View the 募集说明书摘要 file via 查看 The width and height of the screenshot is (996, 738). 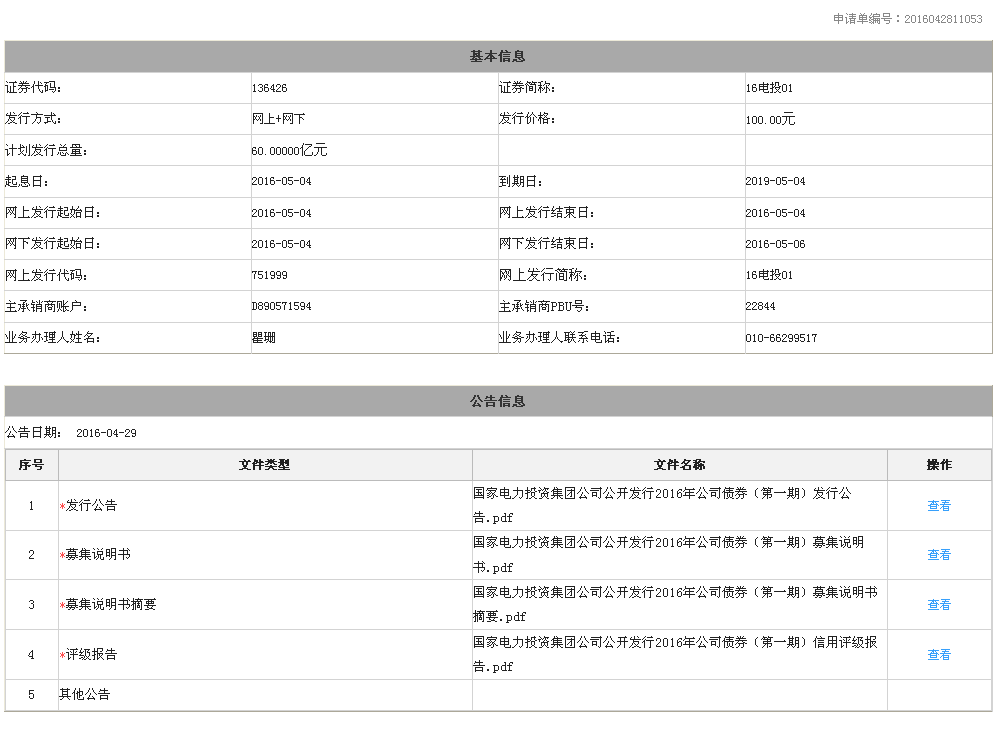(x=939, y=605)
